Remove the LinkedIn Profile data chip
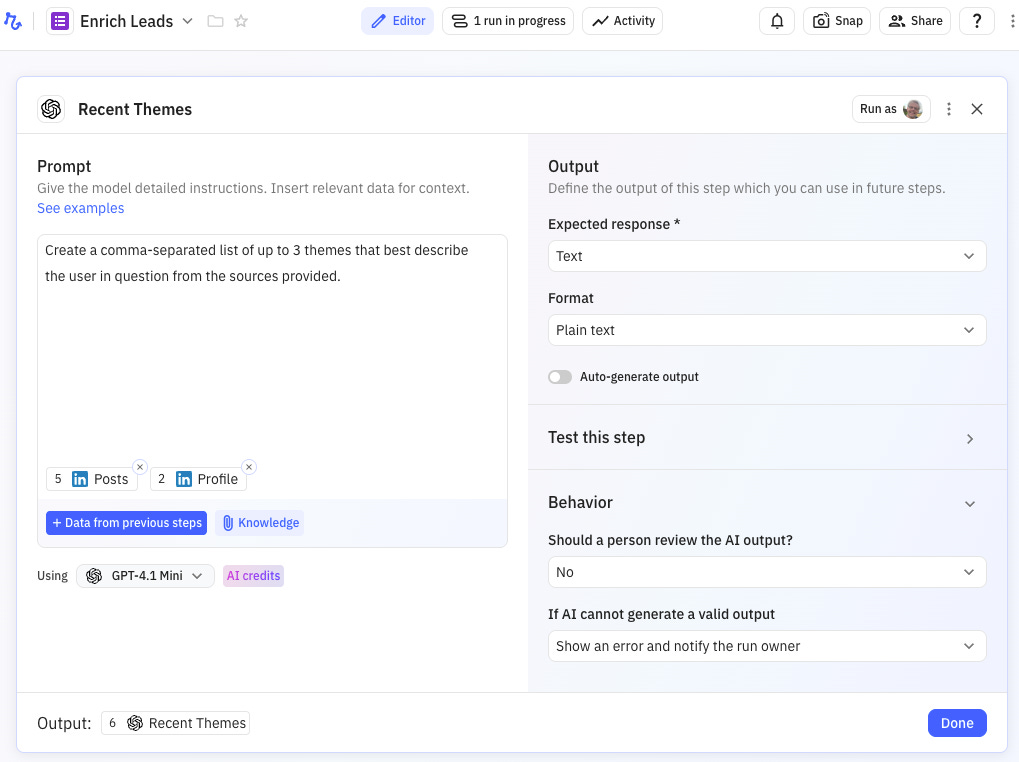The height and width of the screenshot is (762, 1019). (249, 467)
